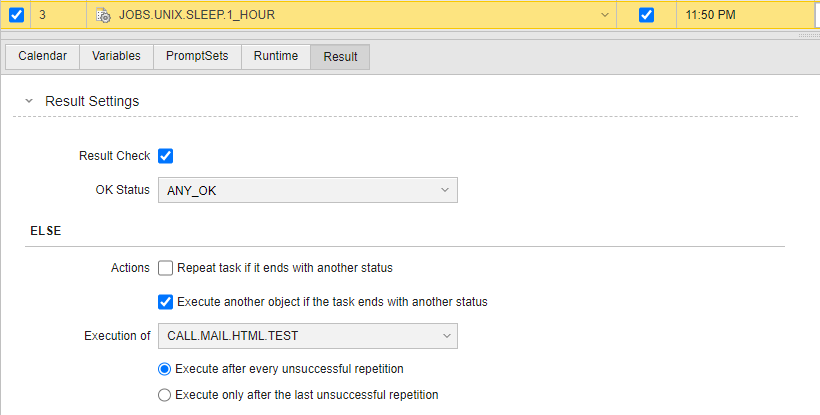Select Execute after every unsuccessful repetition

[166, 369]
